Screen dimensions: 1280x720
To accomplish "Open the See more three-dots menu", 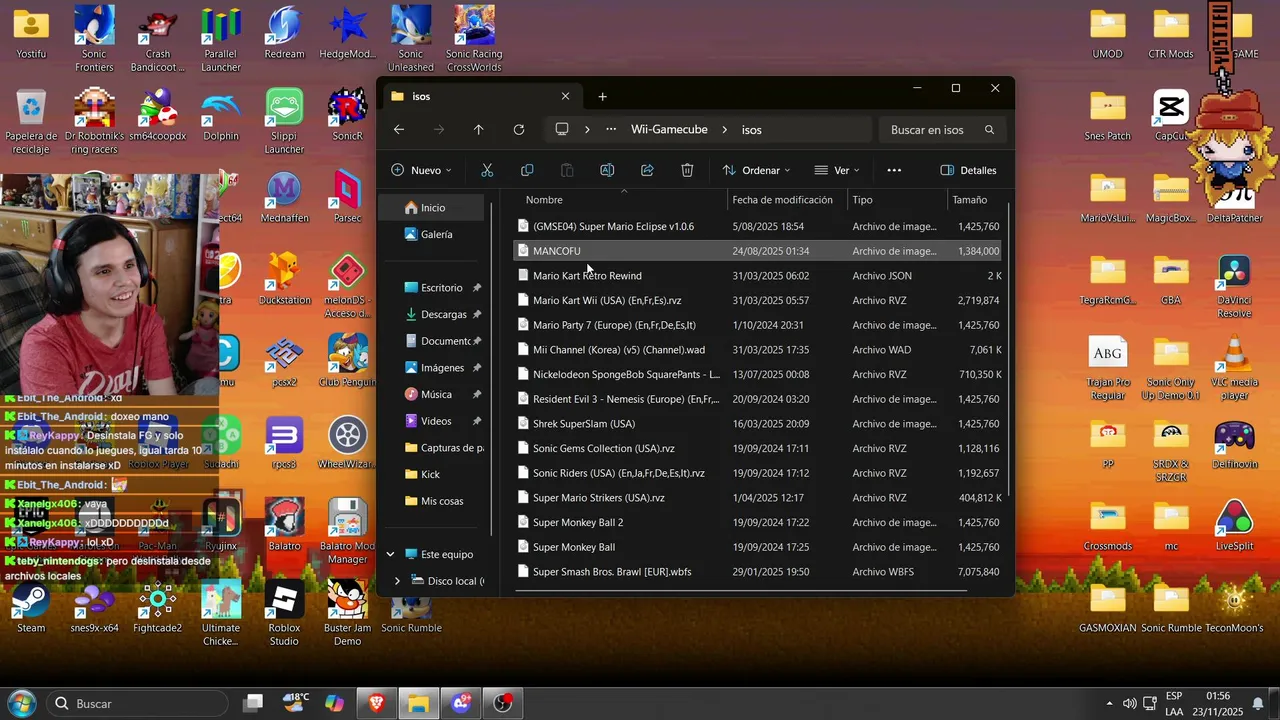I will pos(894,170).
